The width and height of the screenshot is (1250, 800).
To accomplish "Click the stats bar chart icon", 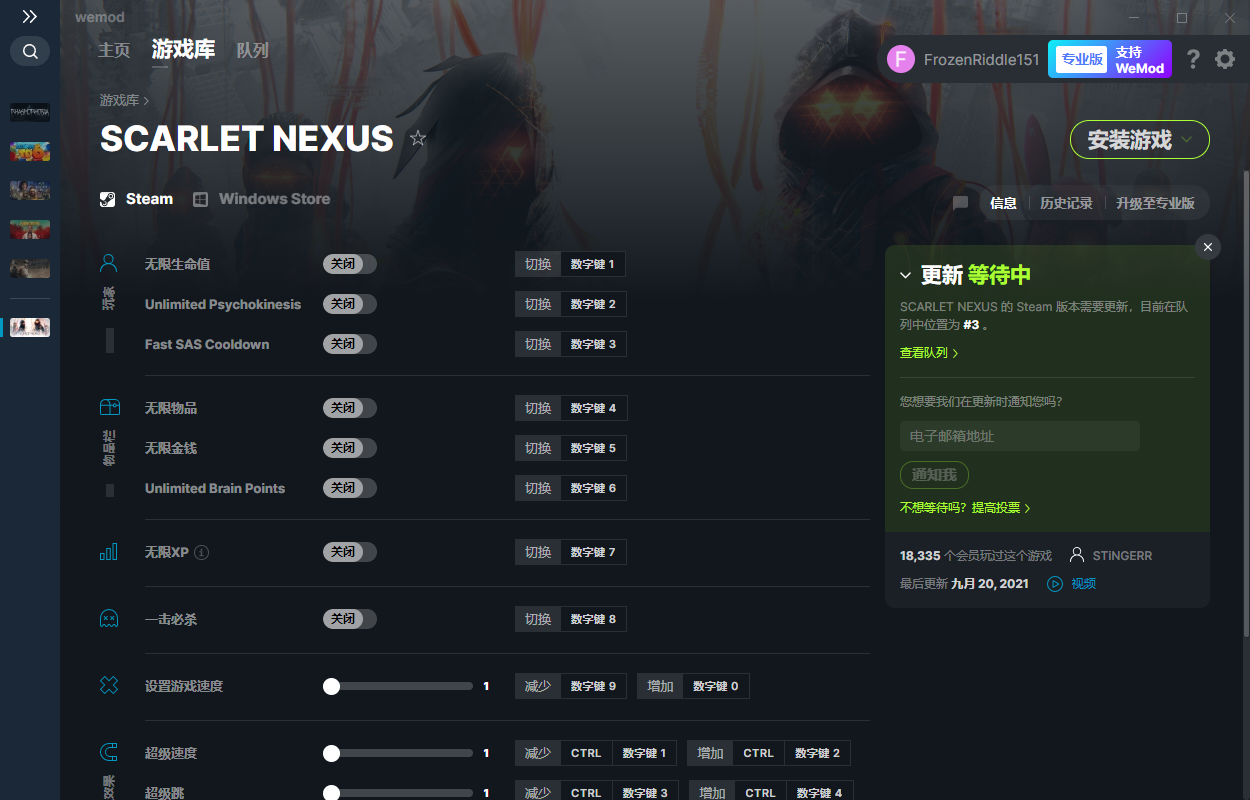I will coord(109,552).
